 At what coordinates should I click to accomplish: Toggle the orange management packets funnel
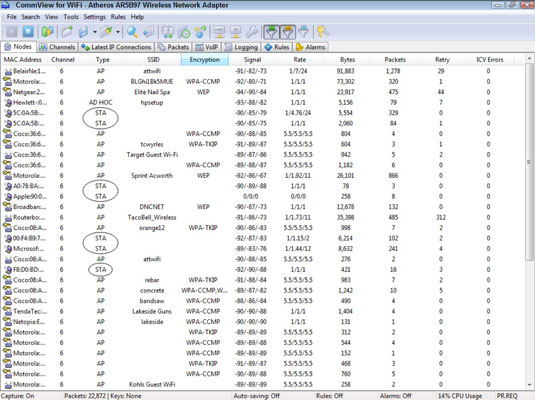pos(288,32)
